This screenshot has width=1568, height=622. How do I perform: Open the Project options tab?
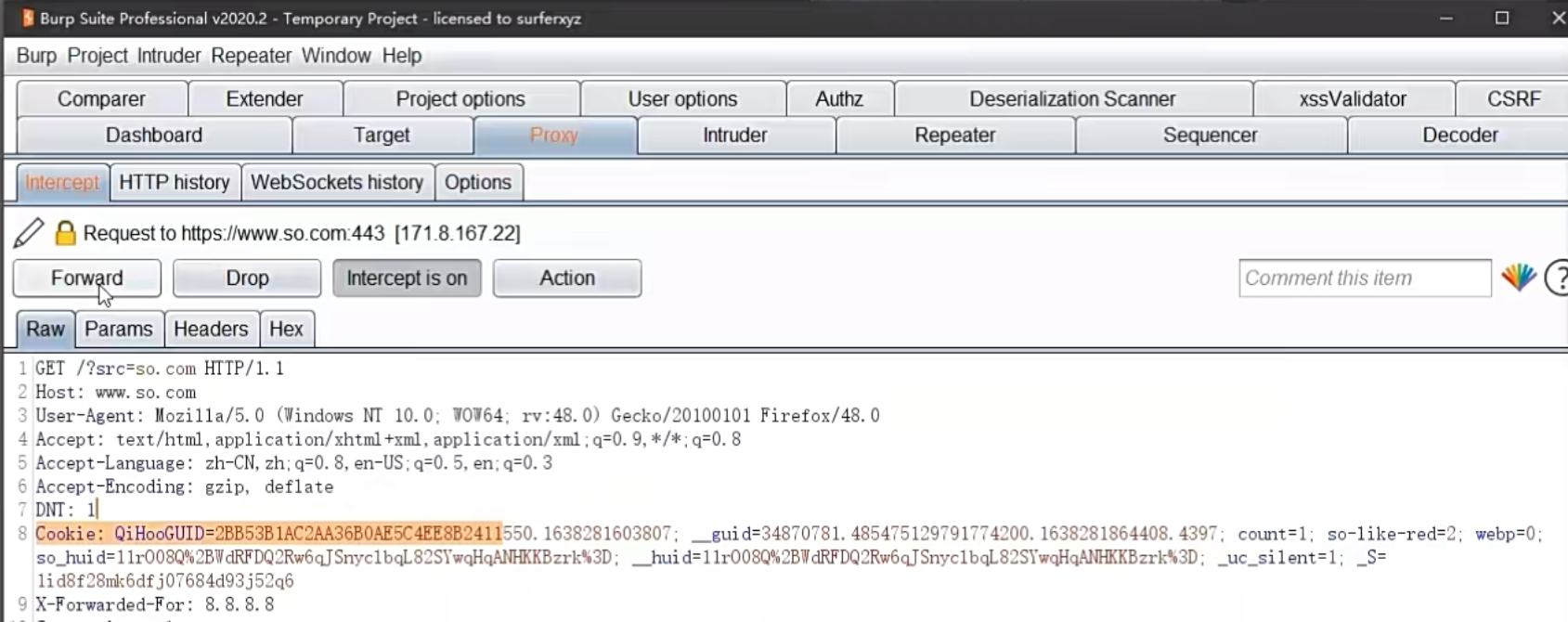coord(460,98)
